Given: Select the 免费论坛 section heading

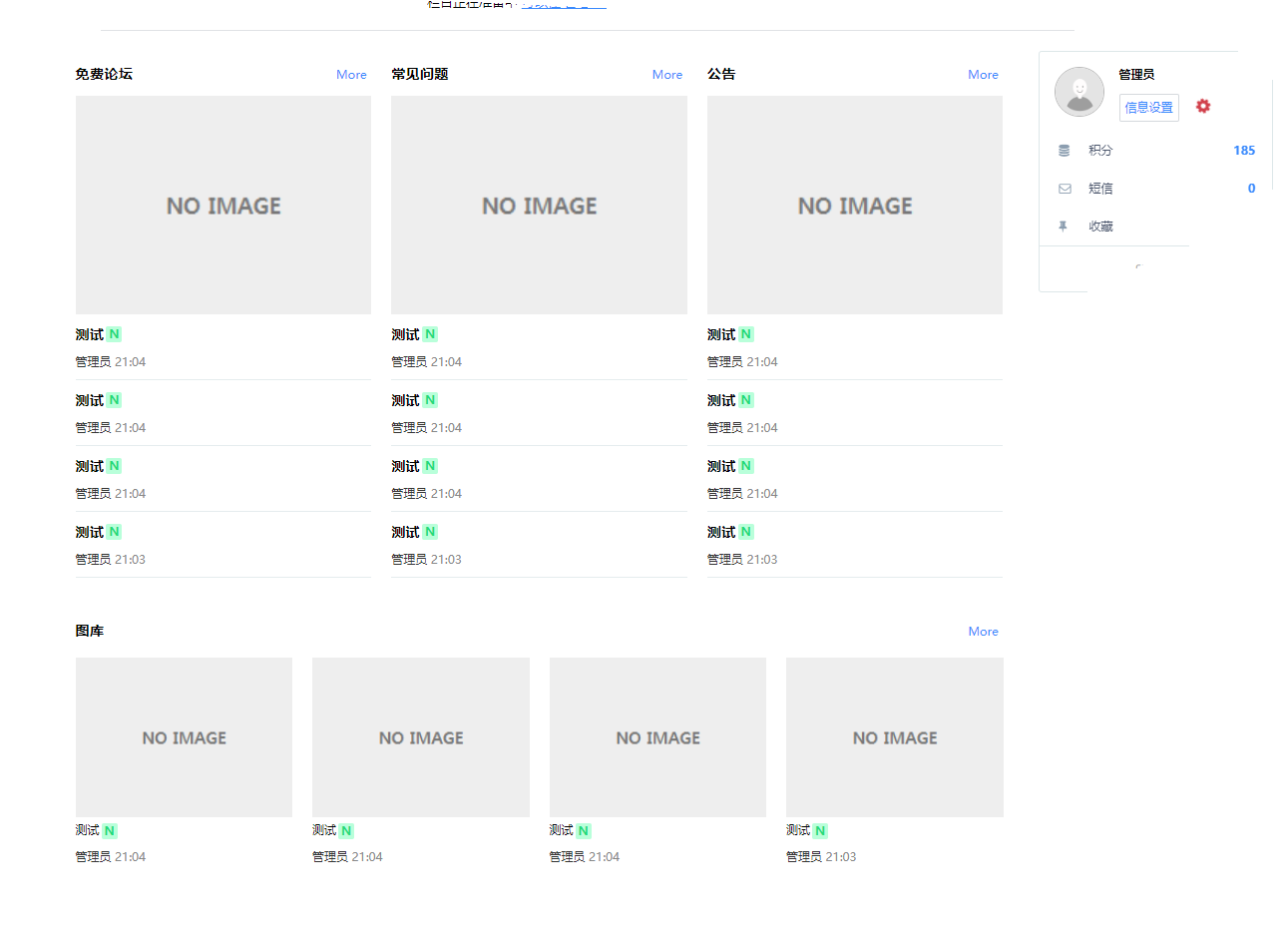Looking at the screenshot, I should (104, 74).
